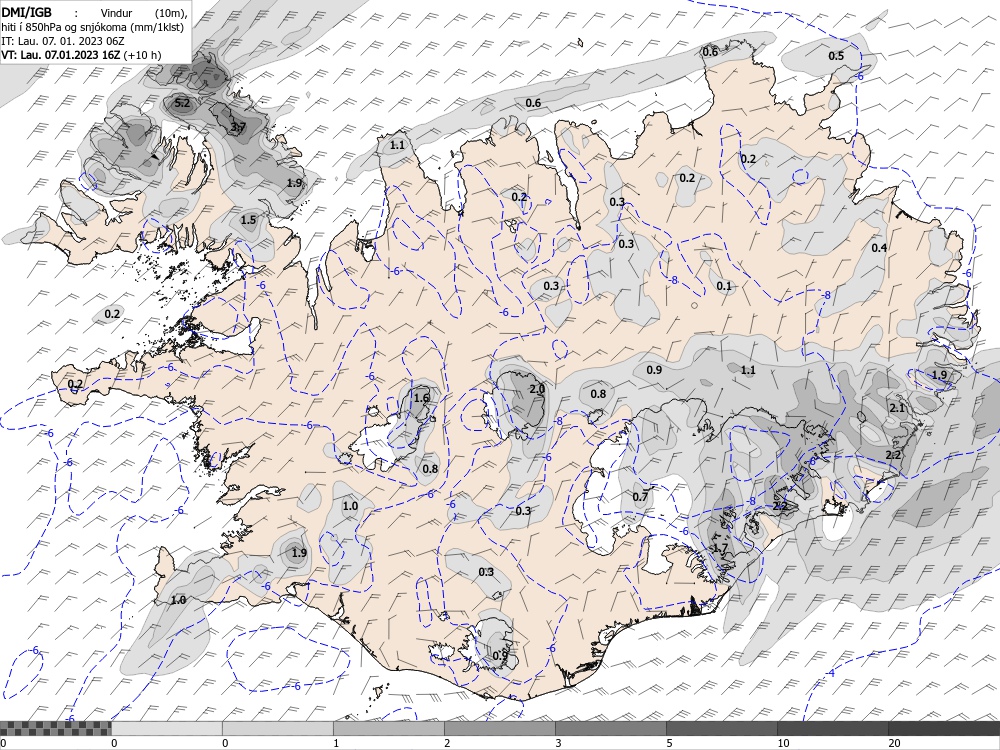Click the 1.7 snowfall value
Viewport: 1000px width, 750px height.
pos(720,548)
